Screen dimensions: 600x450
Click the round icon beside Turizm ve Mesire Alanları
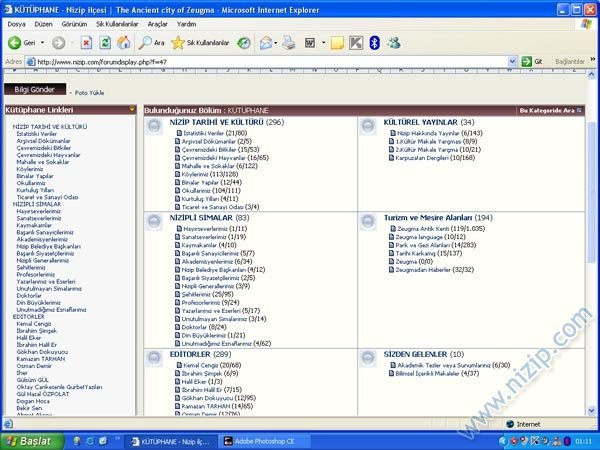click(x=368, y=222)
